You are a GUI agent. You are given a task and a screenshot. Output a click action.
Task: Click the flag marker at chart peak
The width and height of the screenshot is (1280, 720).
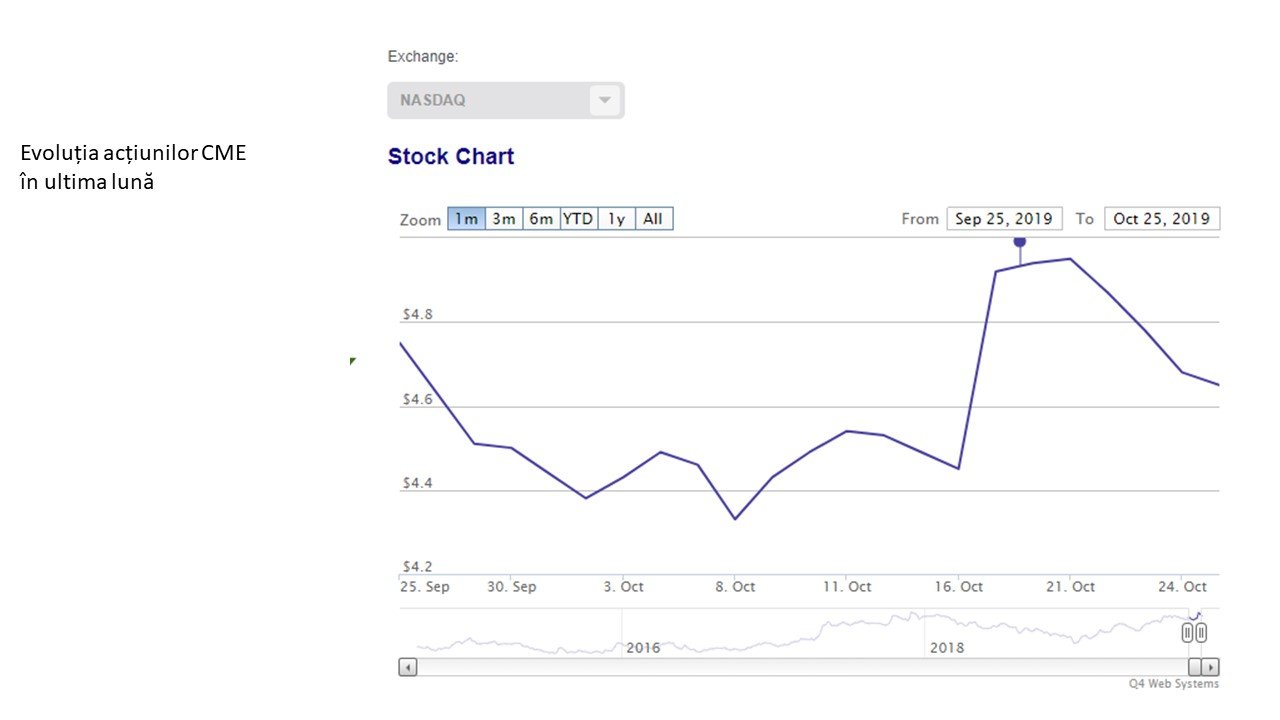(1020, 242)
